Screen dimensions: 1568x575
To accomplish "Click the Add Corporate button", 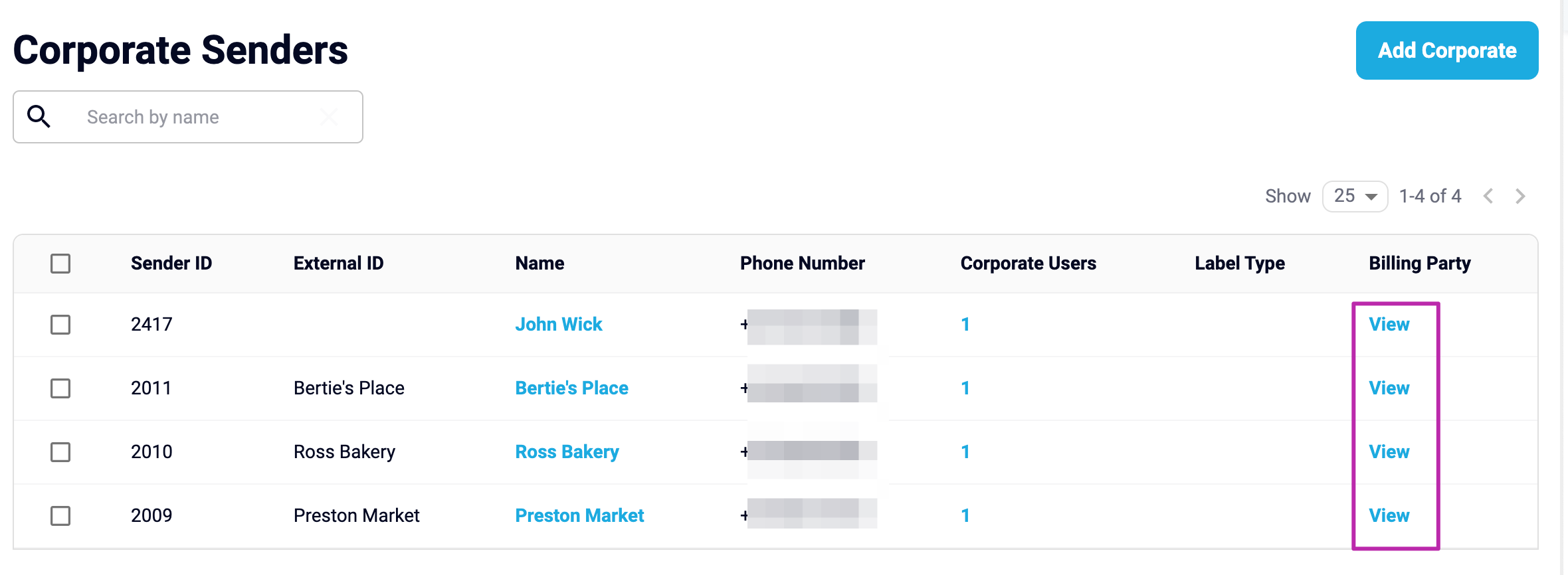I will (1446, 50).
